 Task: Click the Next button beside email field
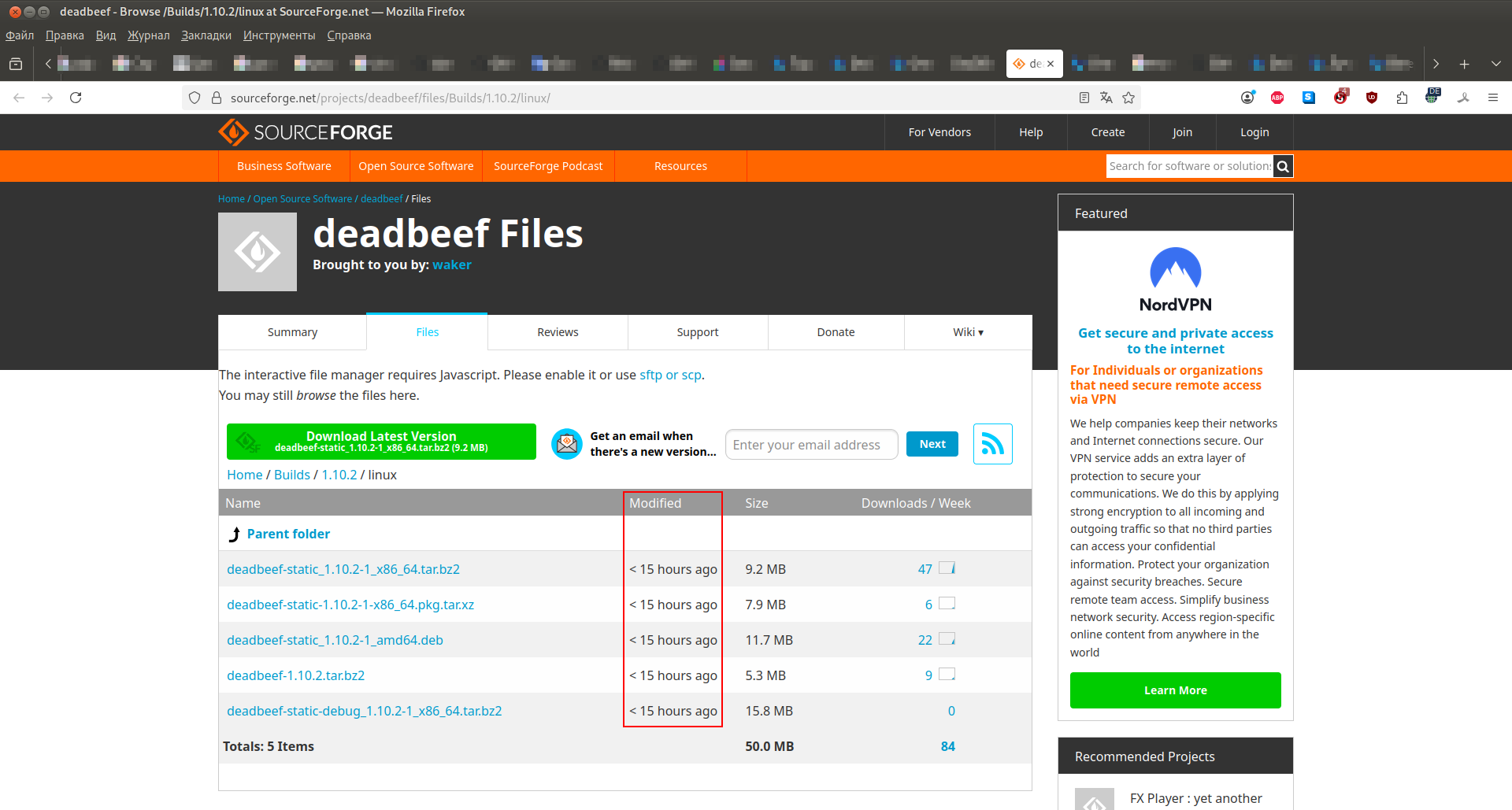coord(932,444)
